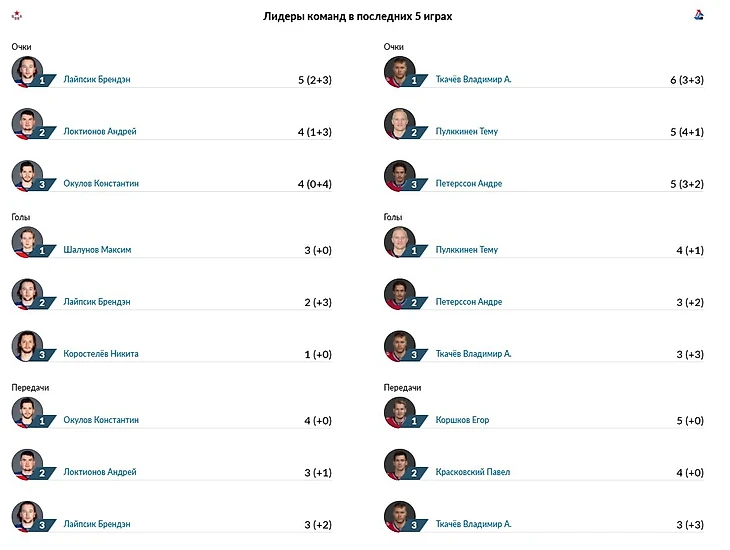
Task: Open Окулов Константин link under Передачи
Action: pos(101,420)
